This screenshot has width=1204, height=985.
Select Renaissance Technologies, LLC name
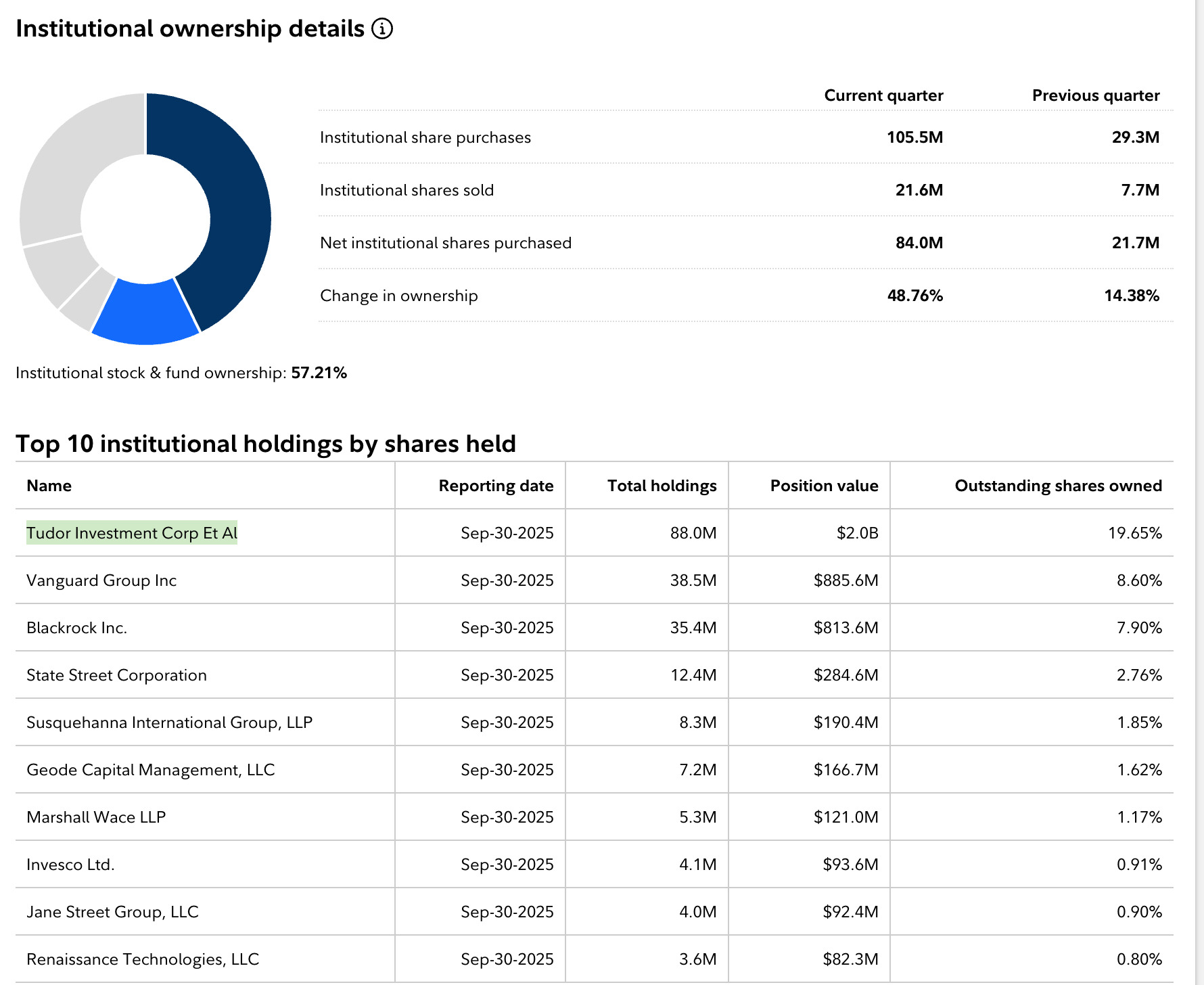143,959
